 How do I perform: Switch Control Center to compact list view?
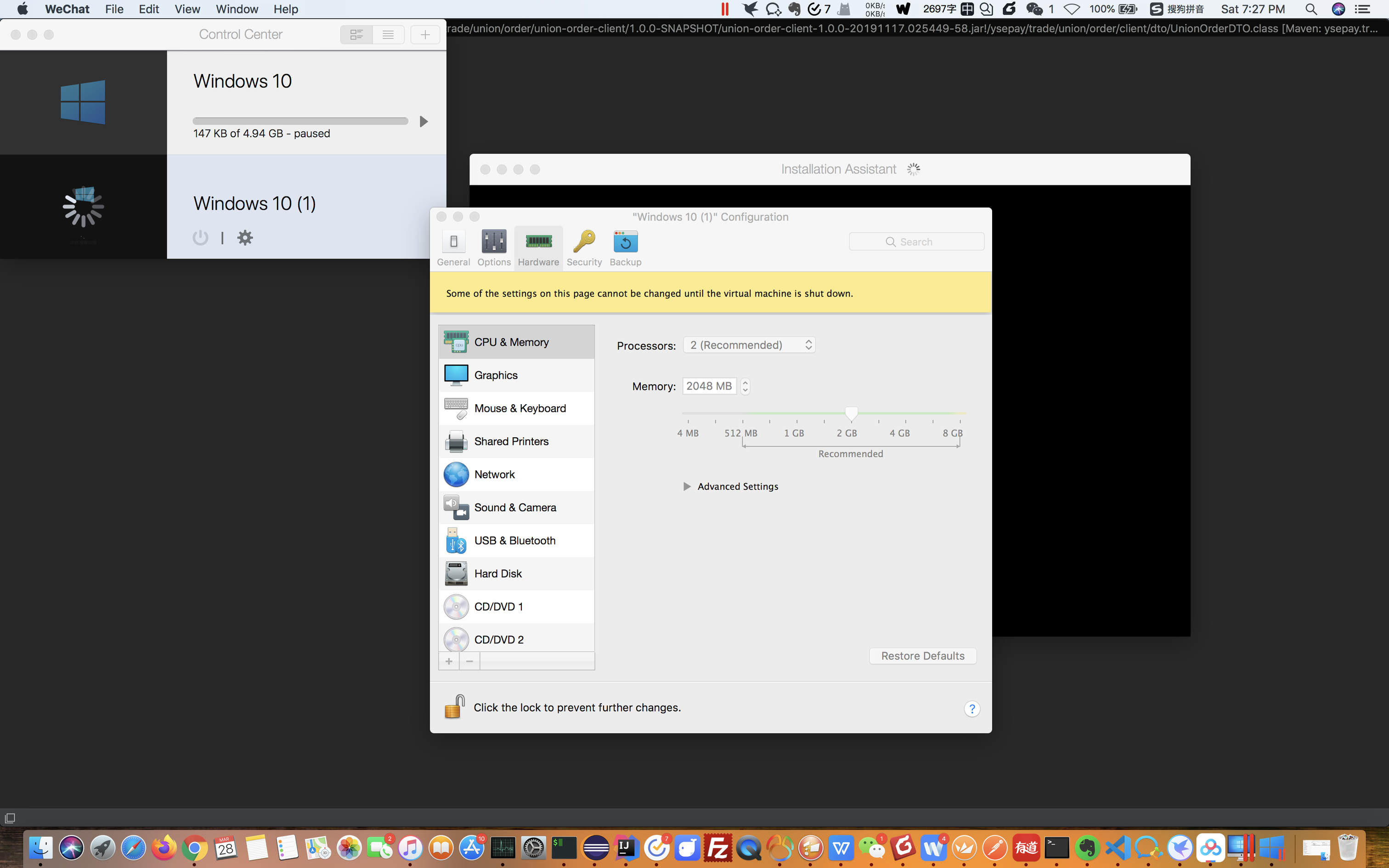coord(389,34)
